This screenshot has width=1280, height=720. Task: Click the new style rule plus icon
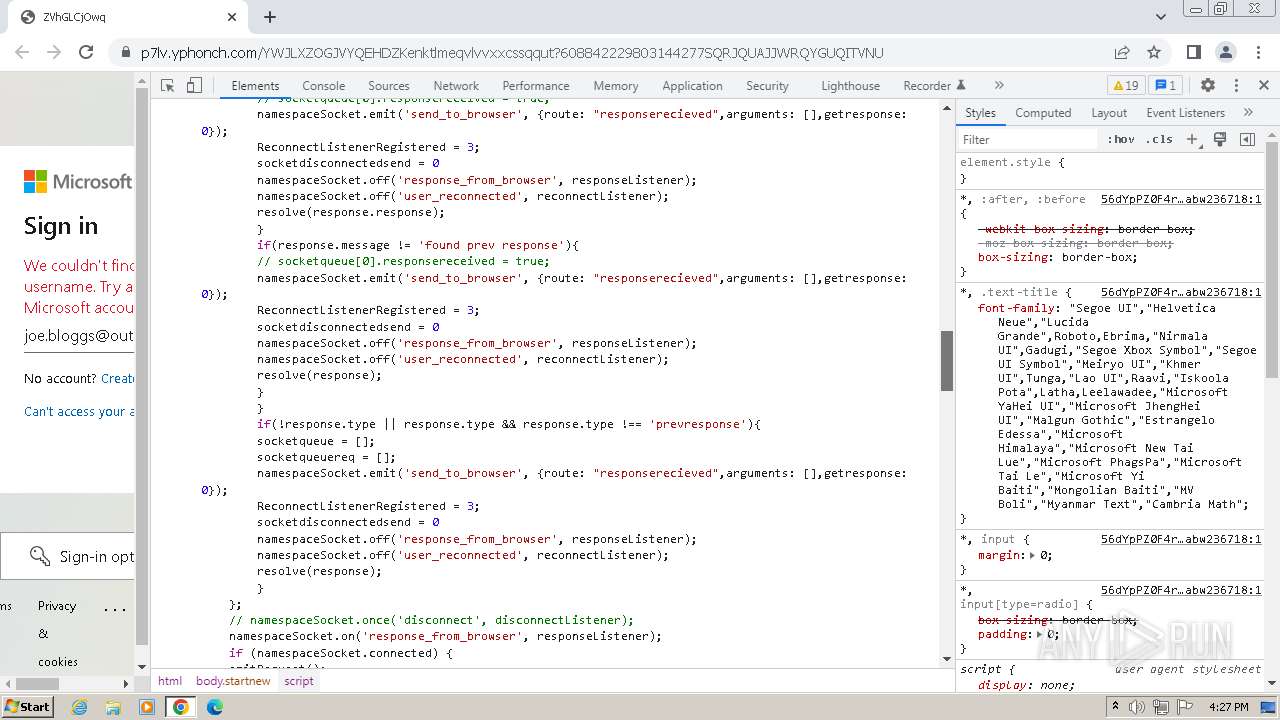[1192, 140]
